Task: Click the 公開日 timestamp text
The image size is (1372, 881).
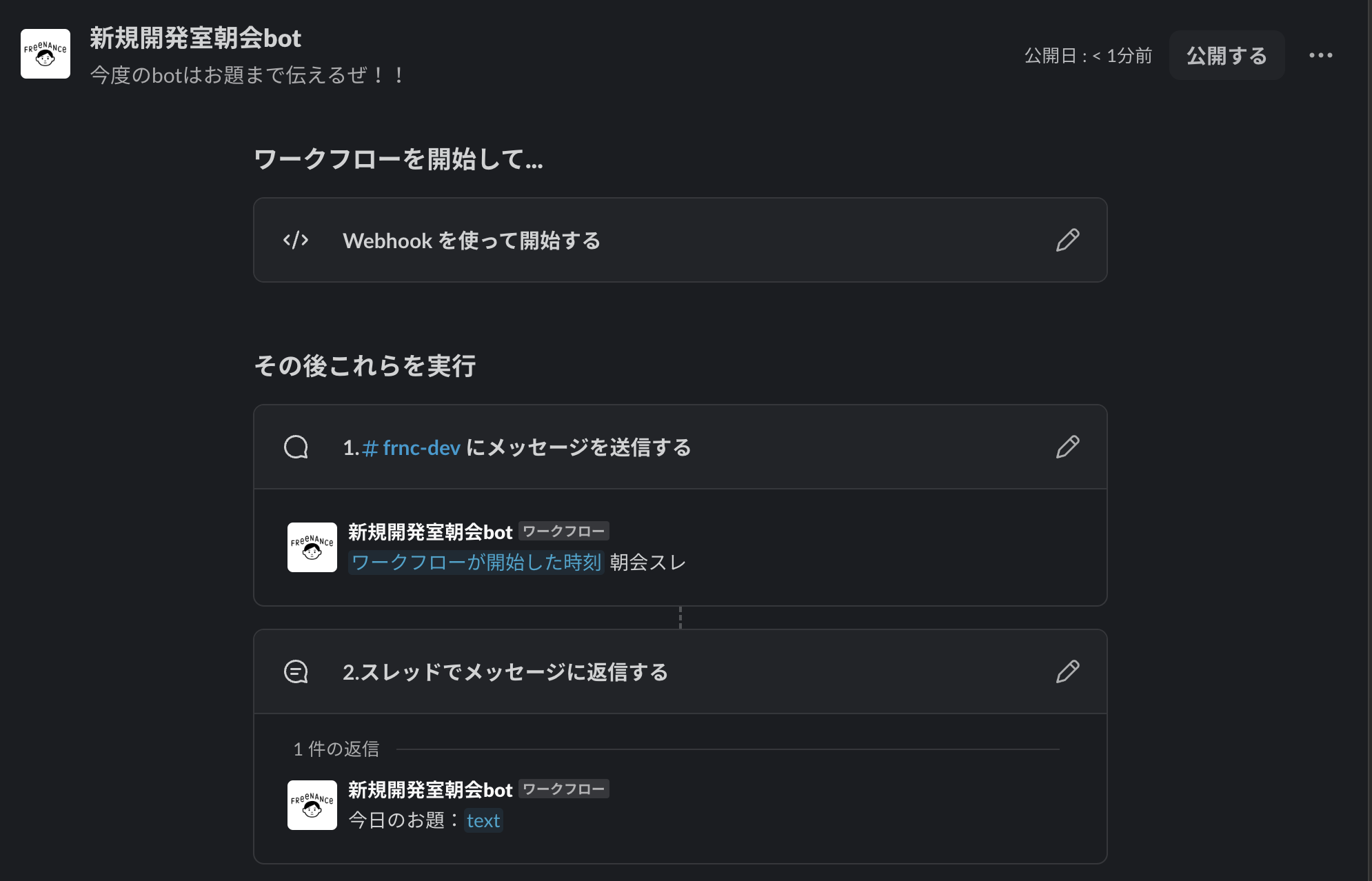Action: (x=1087, y=56)
